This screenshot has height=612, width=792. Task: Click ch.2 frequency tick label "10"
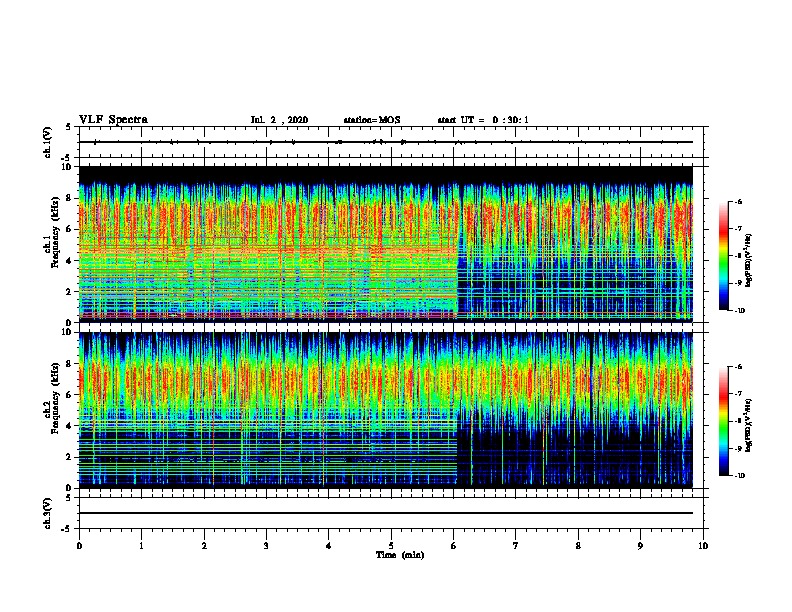coord(67,332)
